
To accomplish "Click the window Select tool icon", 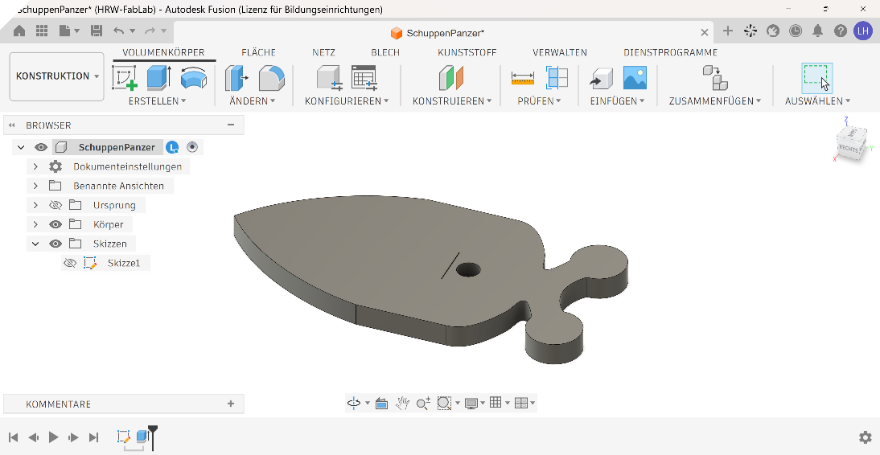I will pos(817,77).
